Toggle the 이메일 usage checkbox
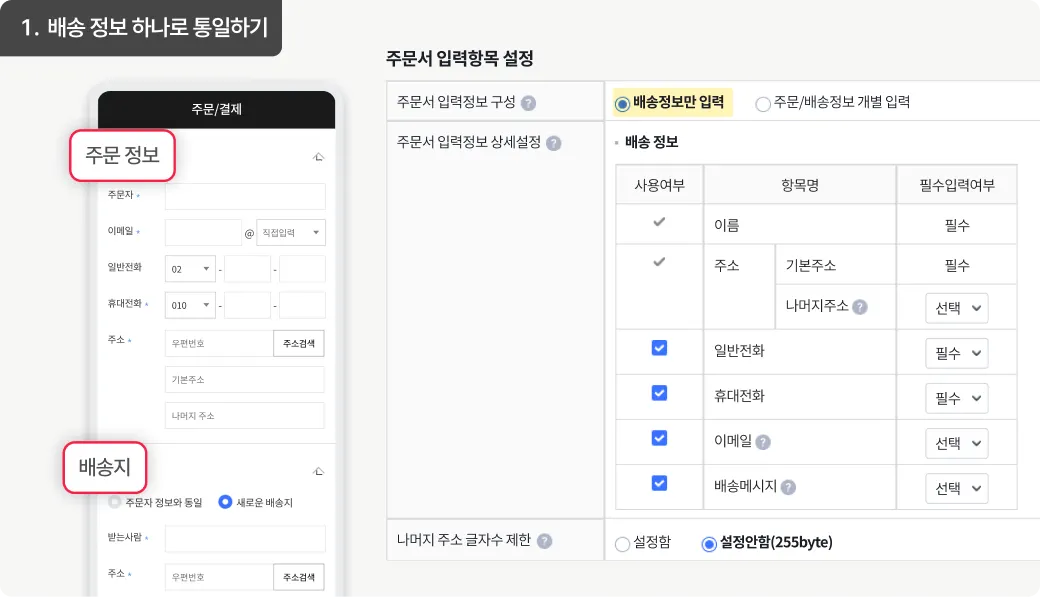Viewport: 1040px width, 597px height. [659, 438]
